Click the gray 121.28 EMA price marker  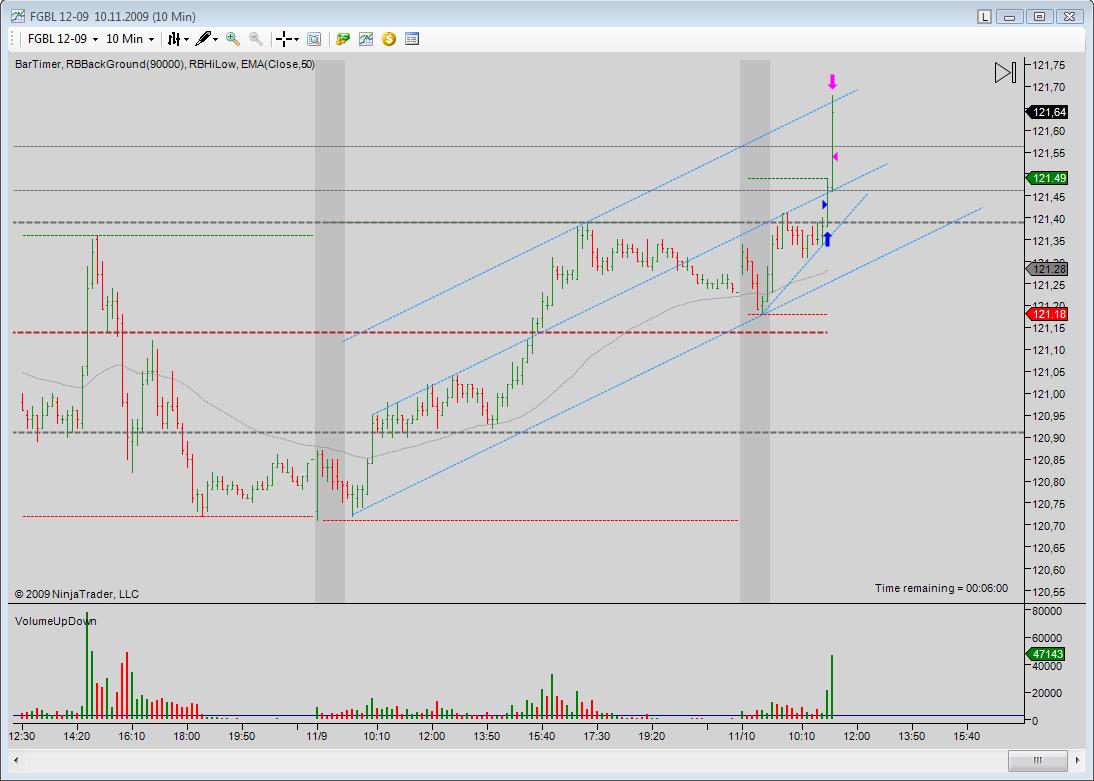1047,269
